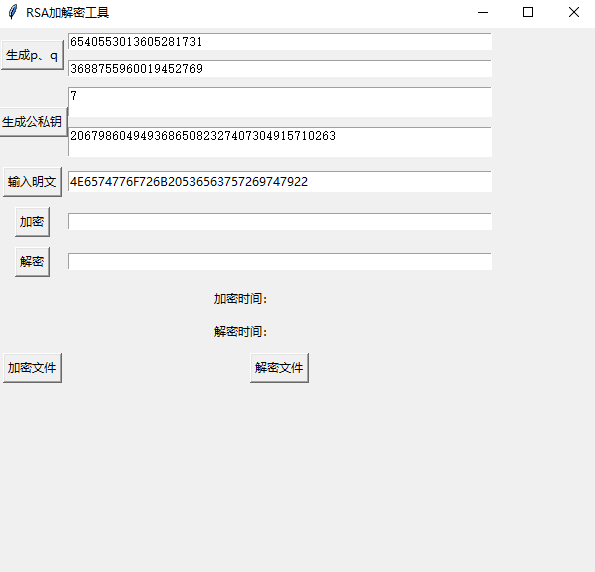Image resolution: width=595 pixels, height=572 pixels.
Task: Close the RSA加解密工具 window
Action: click(x=574, y=13)
